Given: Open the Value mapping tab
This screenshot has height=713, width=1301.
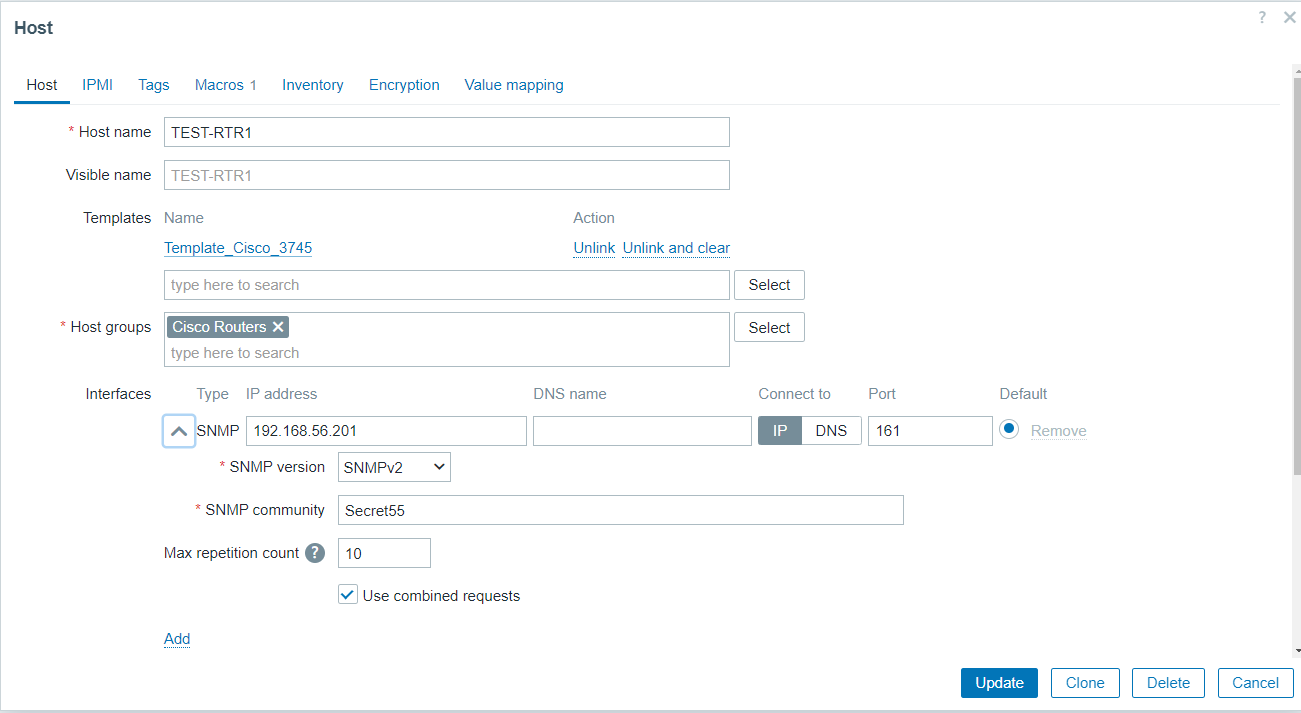Looking at the screenshot, I should point(514,85).
